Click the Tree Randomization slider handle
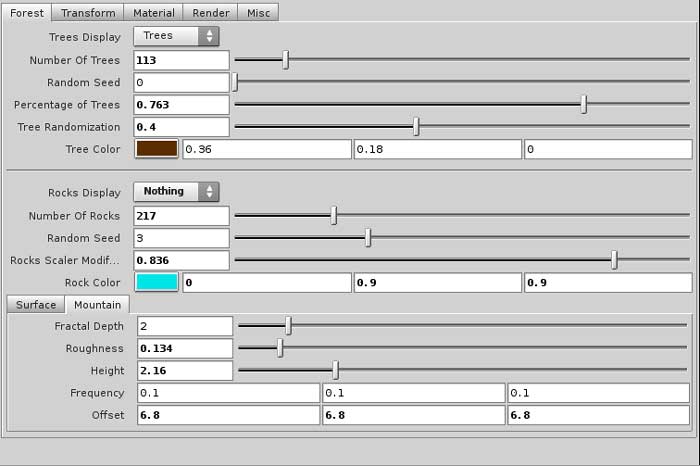 (x=416, y=126)
